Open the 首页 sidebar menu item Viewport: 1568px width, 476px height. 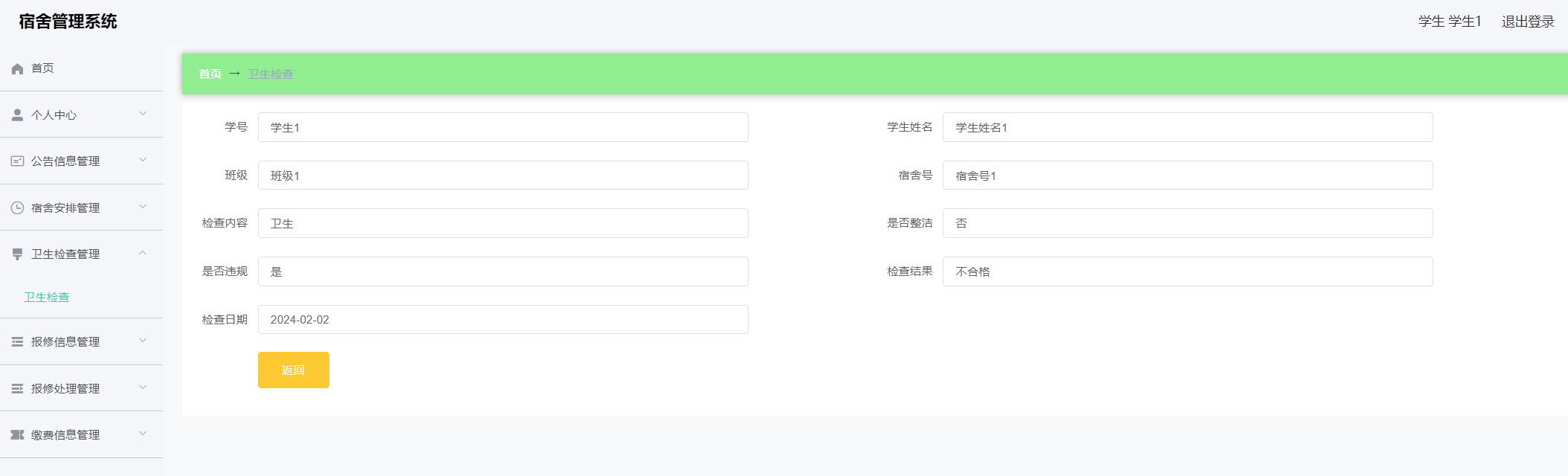pos(81,68)
